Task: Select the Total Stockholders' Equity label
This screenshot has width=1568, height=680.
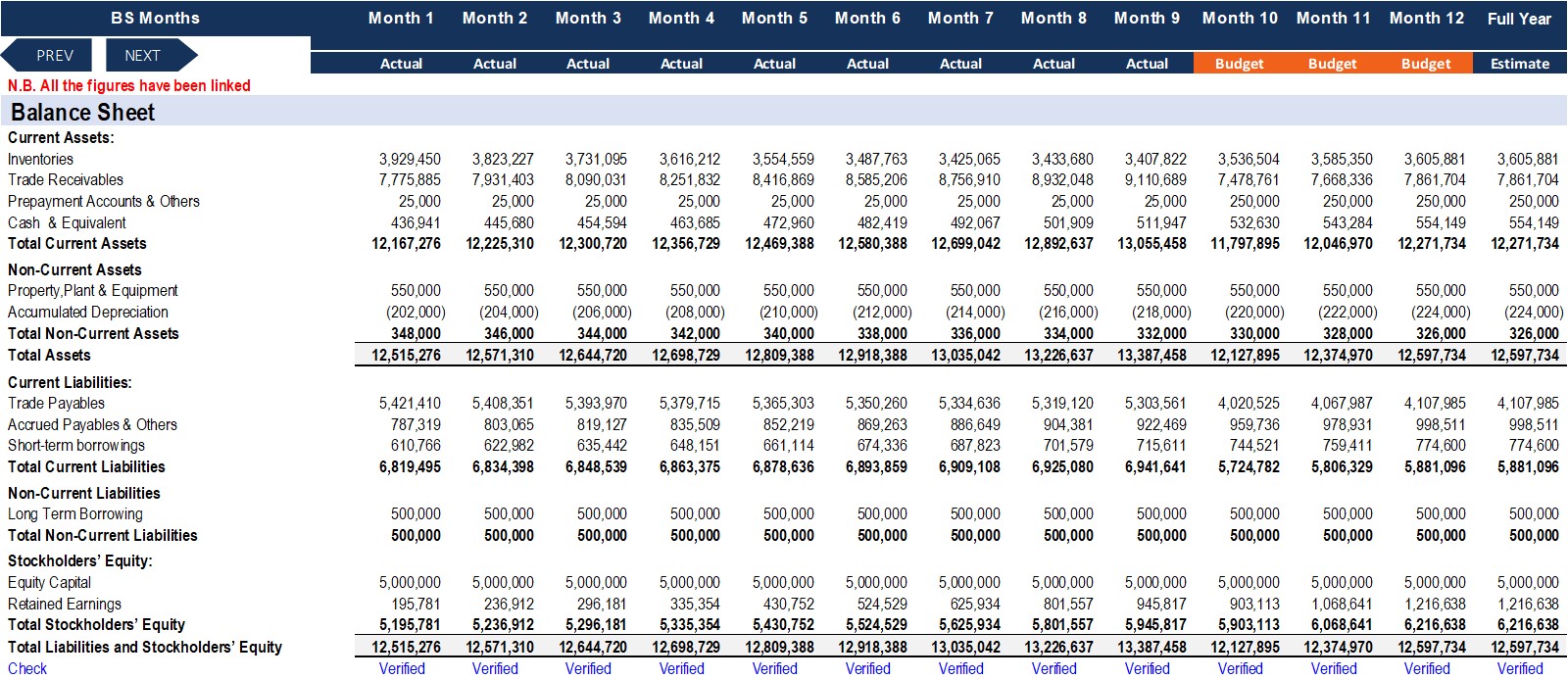Action: click(x=96, y=624)
